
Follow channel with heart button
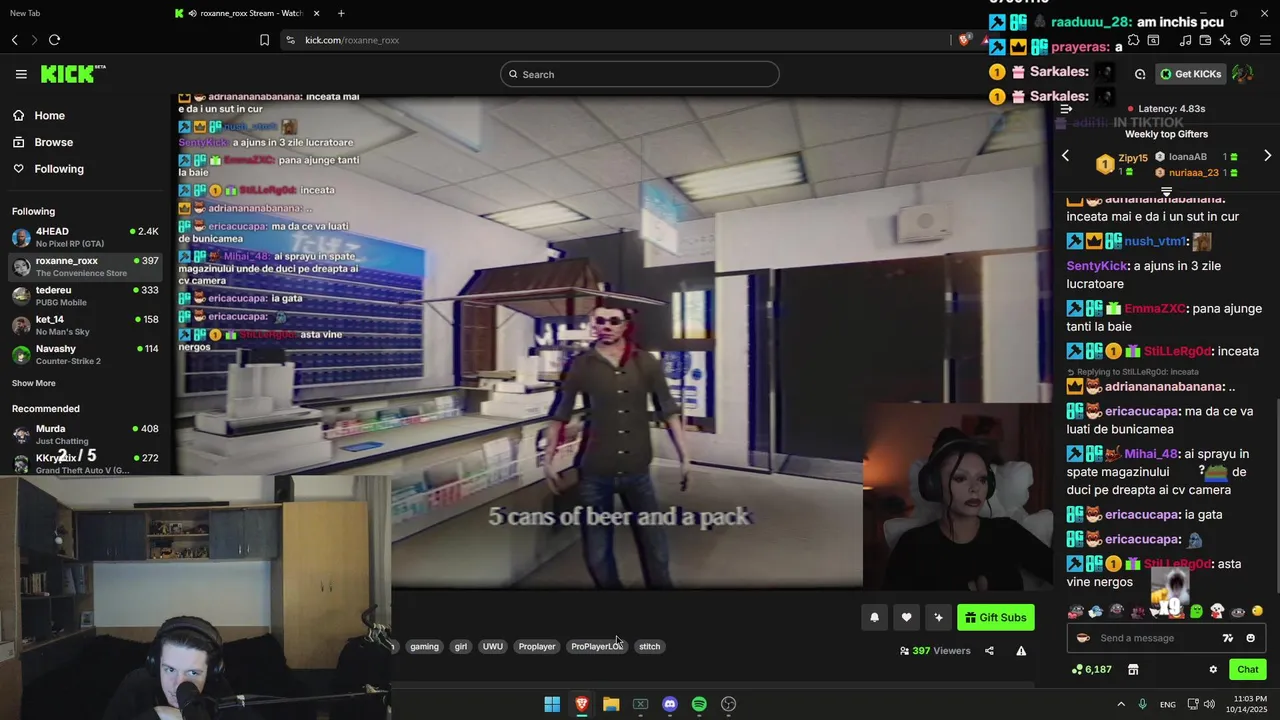point(906,617)
